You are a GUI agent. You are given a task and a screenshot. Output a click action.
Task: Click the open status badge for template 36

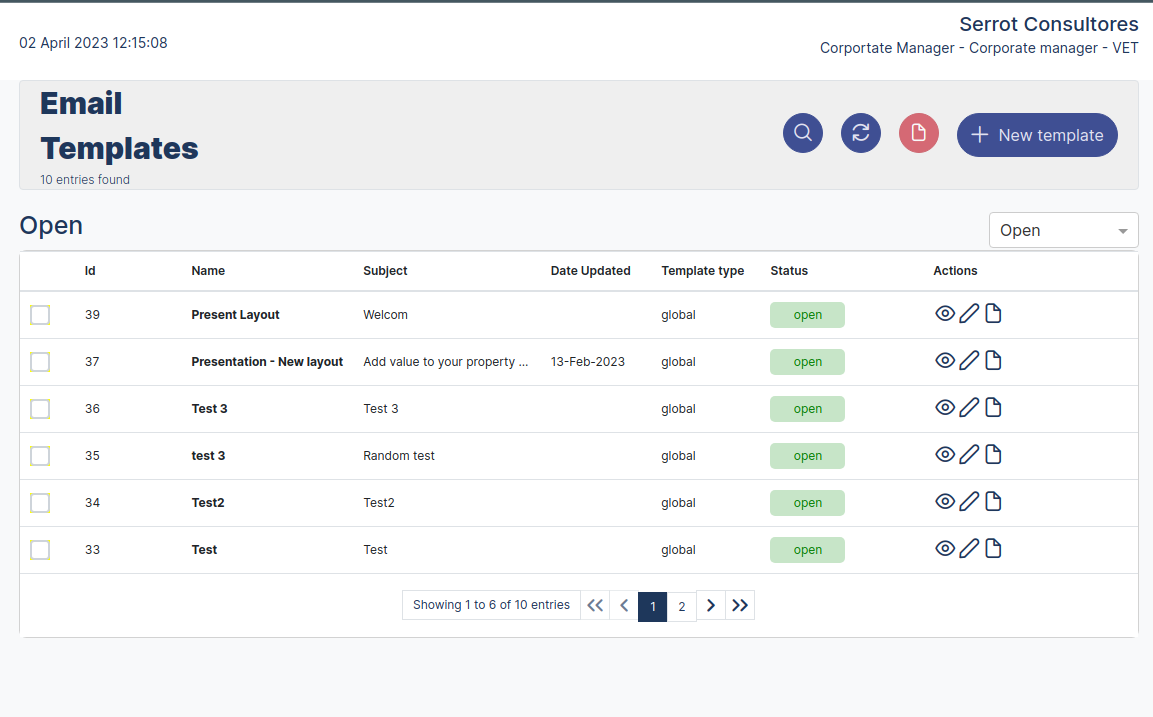point(807,408)
